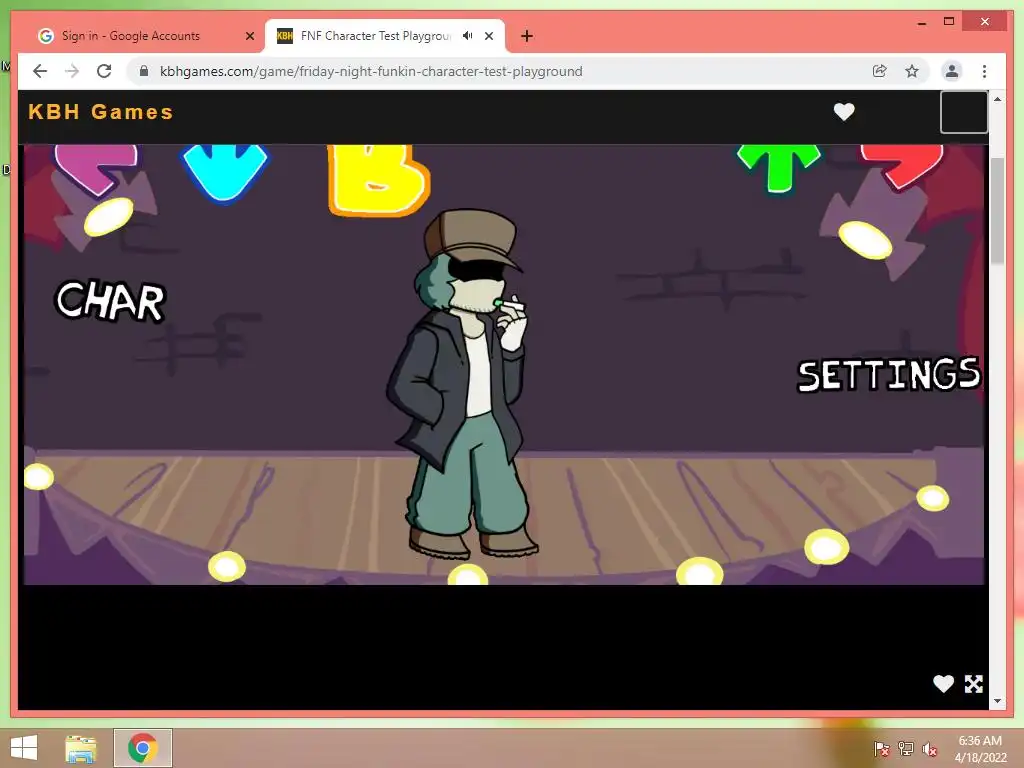
Task: Open network icon in system tray
Action: tap(905, 749)
